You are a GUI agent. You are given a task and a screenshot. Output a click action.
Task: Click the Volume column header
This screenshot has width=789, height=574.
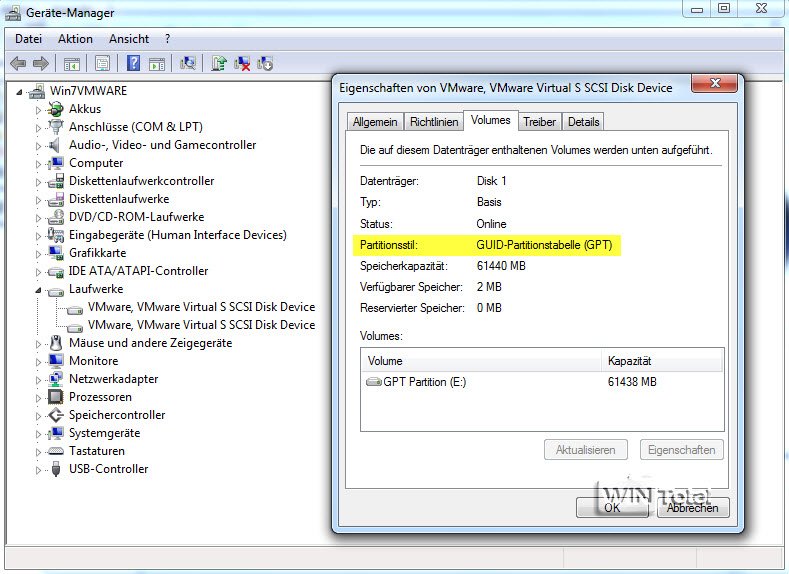click(x=482, y=361)
